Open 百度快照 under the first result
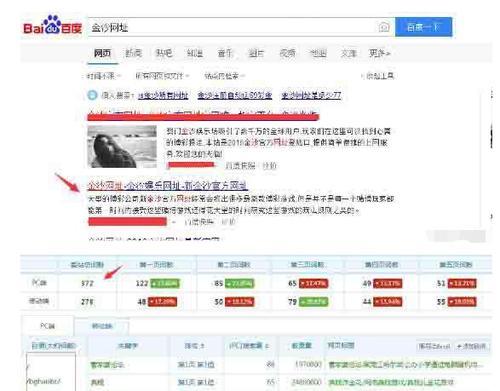500x391 pixels. coord(240,166)
